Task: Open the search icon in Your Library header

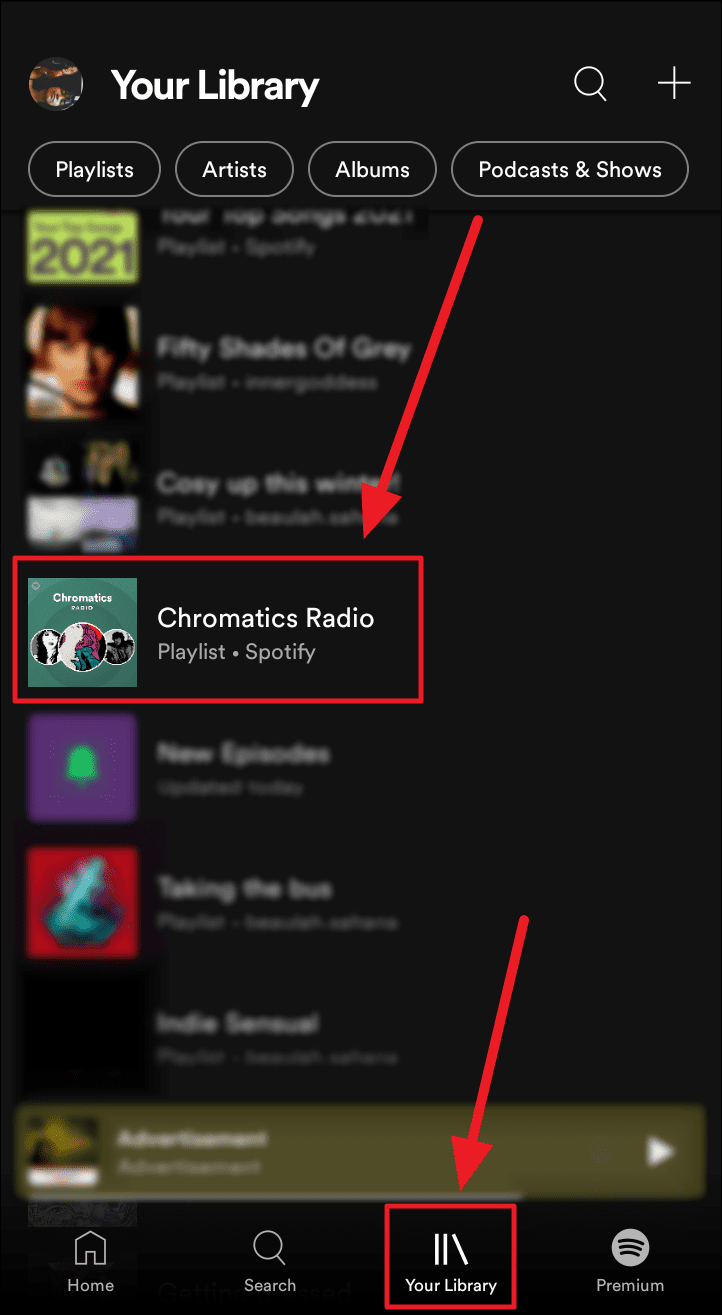Action: (x=590, y=84)
